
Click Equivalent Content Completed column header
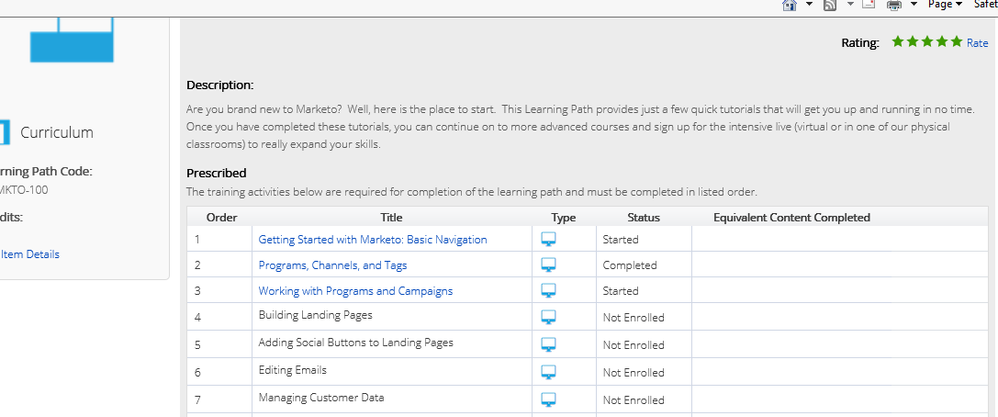point(792,217)
